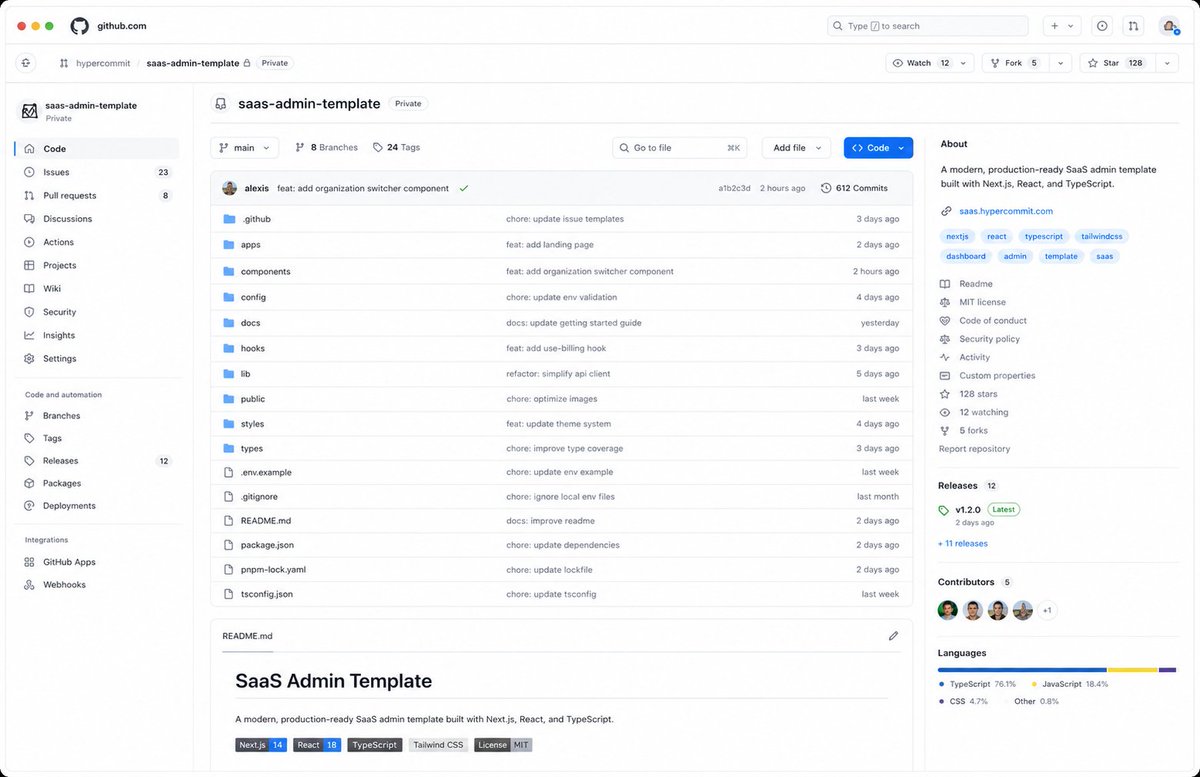Click the saas-admin-template logo in sidebar

tap(30, 111)
